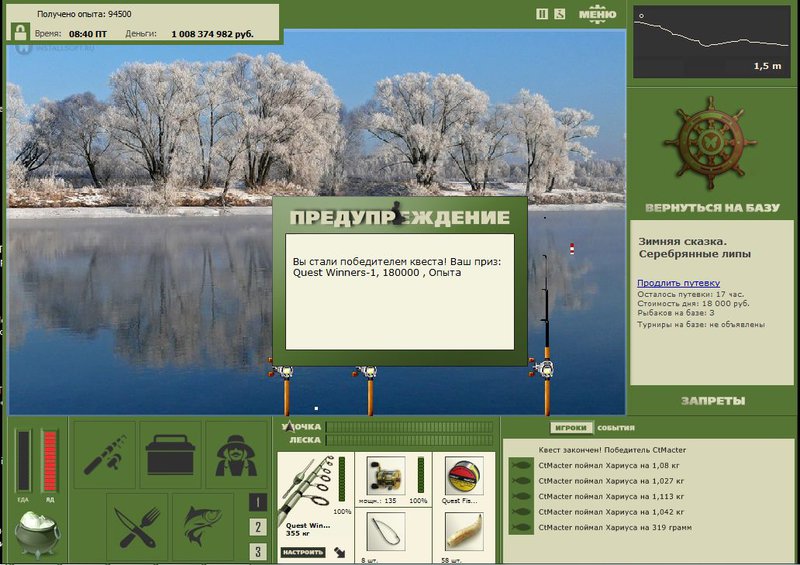Select the Quest Fis... line spool

tap(464, 475)
